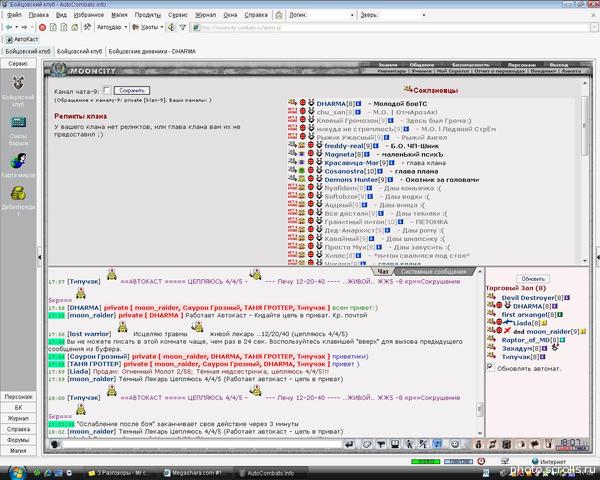Go back with the green back arrow
The image size is (600, 480).
[x=9, y=27]
